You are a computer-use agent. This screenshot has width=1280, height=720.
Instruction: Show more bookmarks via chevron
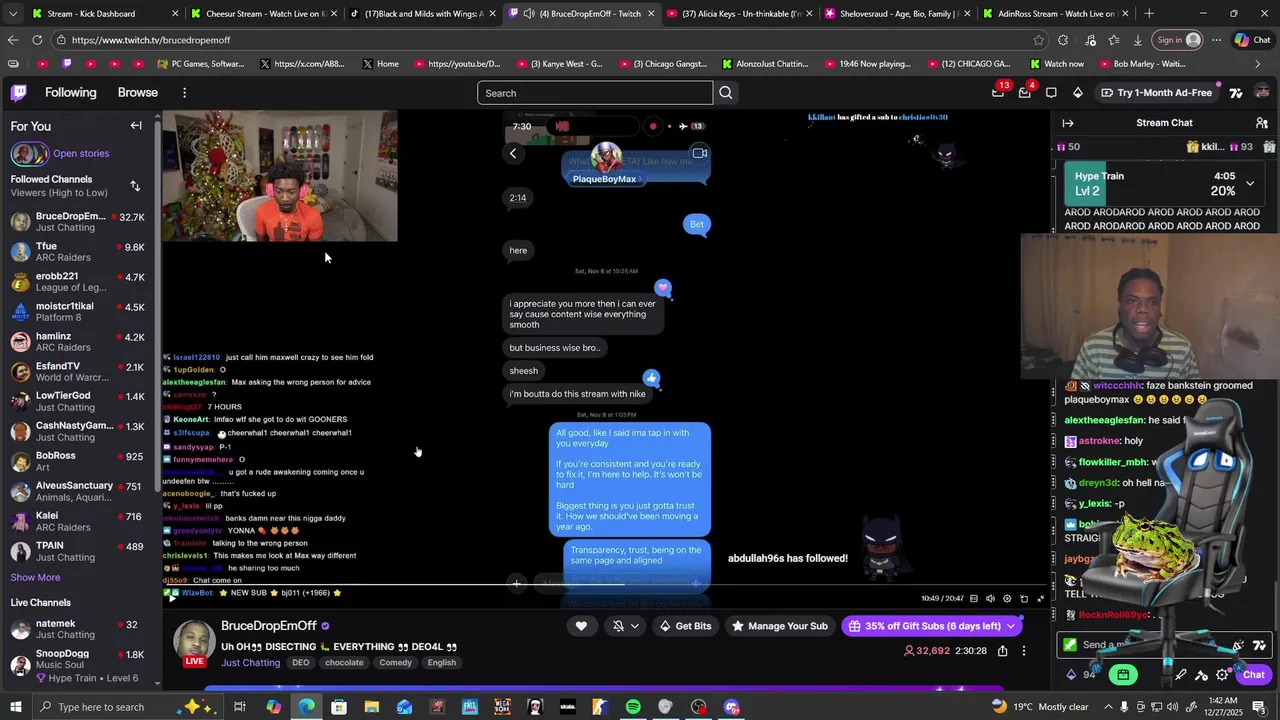pyautogui.click(x=1258, y=64)
